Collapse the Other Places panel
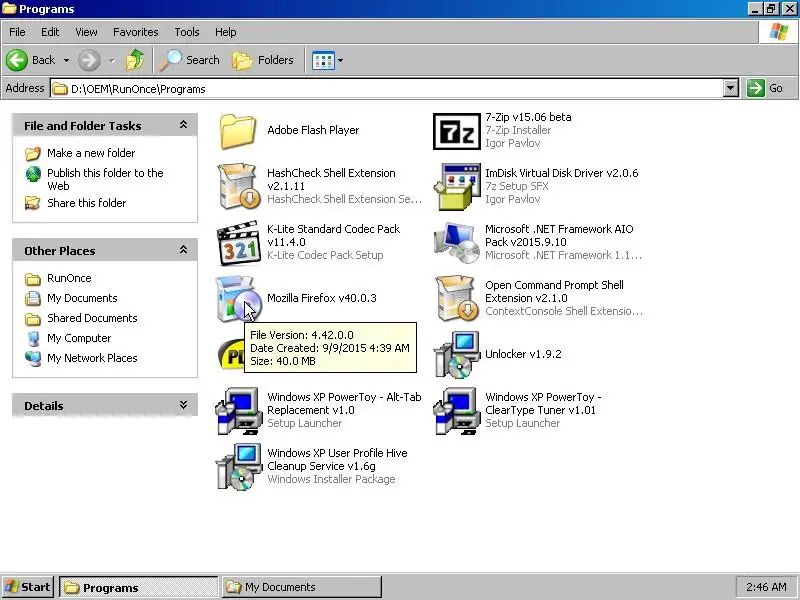Image resolution: width=800 pixels, height=600 pixels. [x=183, y=250]
